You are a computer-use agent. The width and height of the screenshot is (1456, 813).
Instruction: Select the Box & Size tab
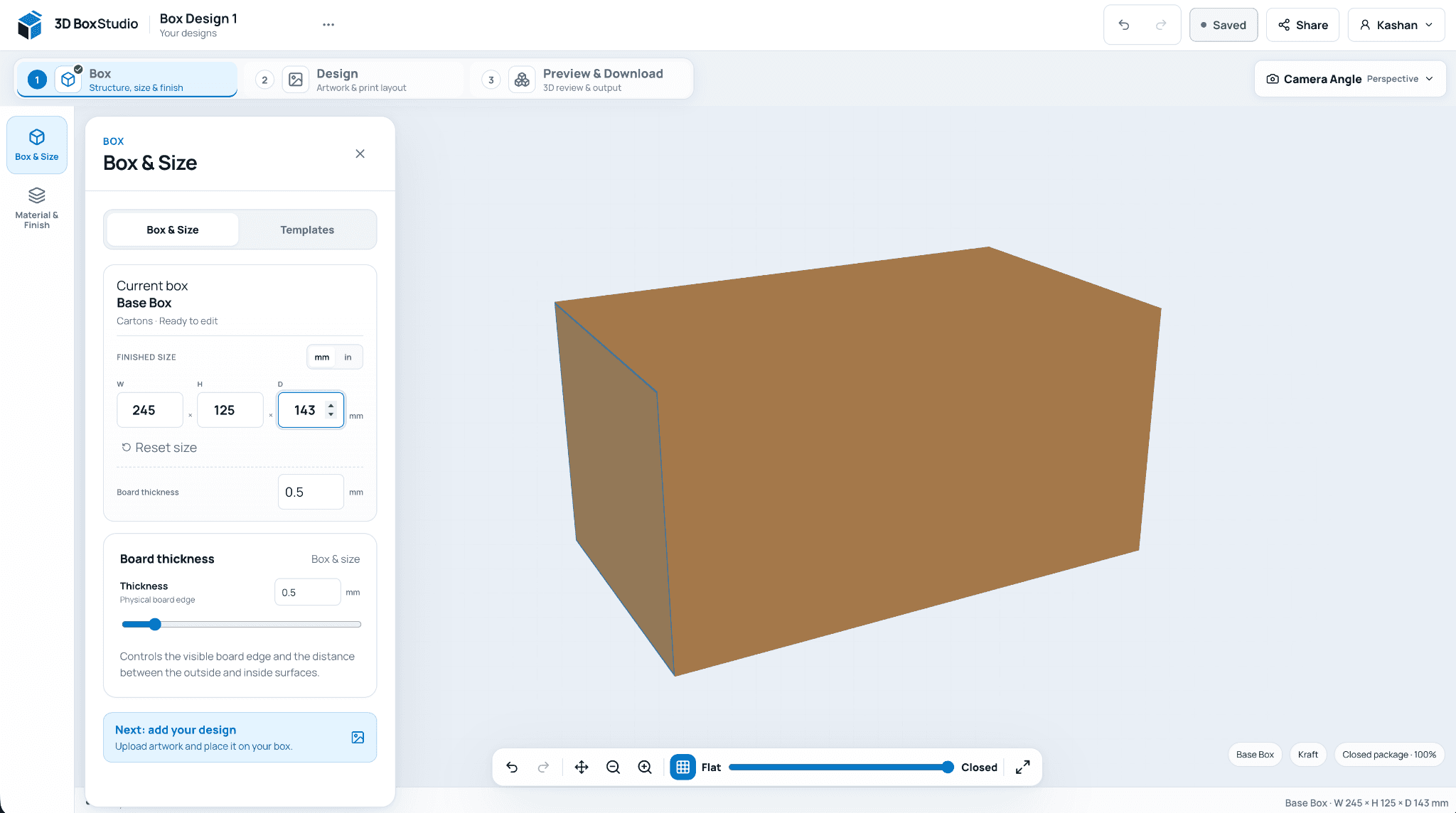[173, 230]
